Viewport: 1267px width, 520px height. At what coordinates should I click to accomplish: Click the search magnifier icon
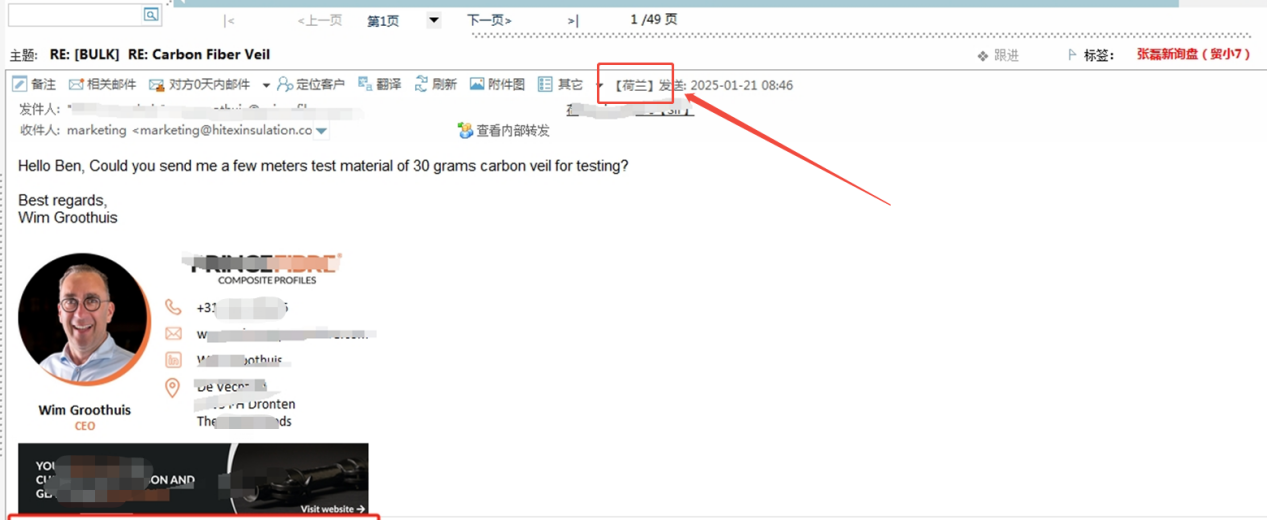point(150,14)
